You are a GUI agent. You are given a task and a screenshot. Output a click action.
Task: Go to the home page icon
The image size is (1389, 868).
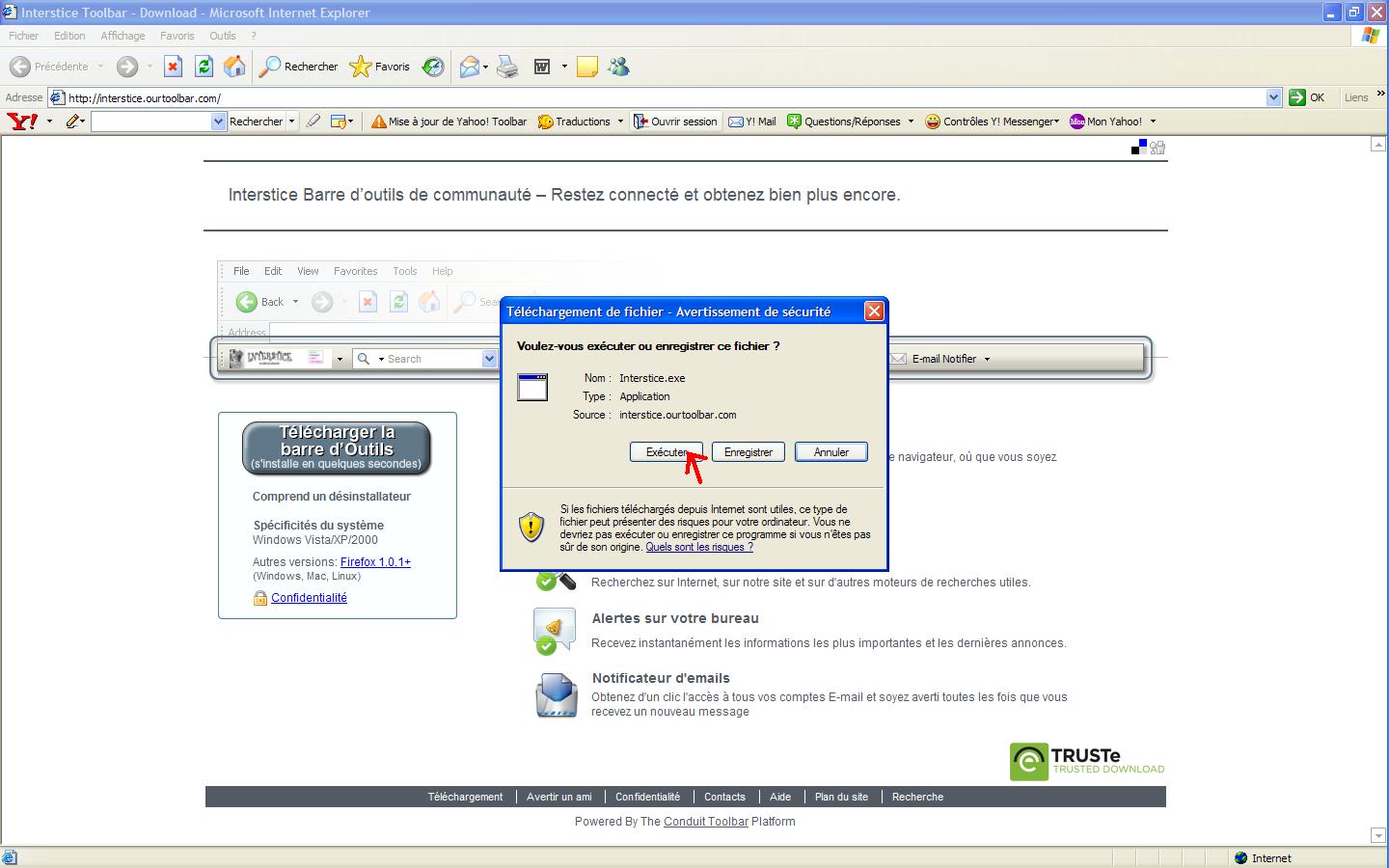[234, 67]
